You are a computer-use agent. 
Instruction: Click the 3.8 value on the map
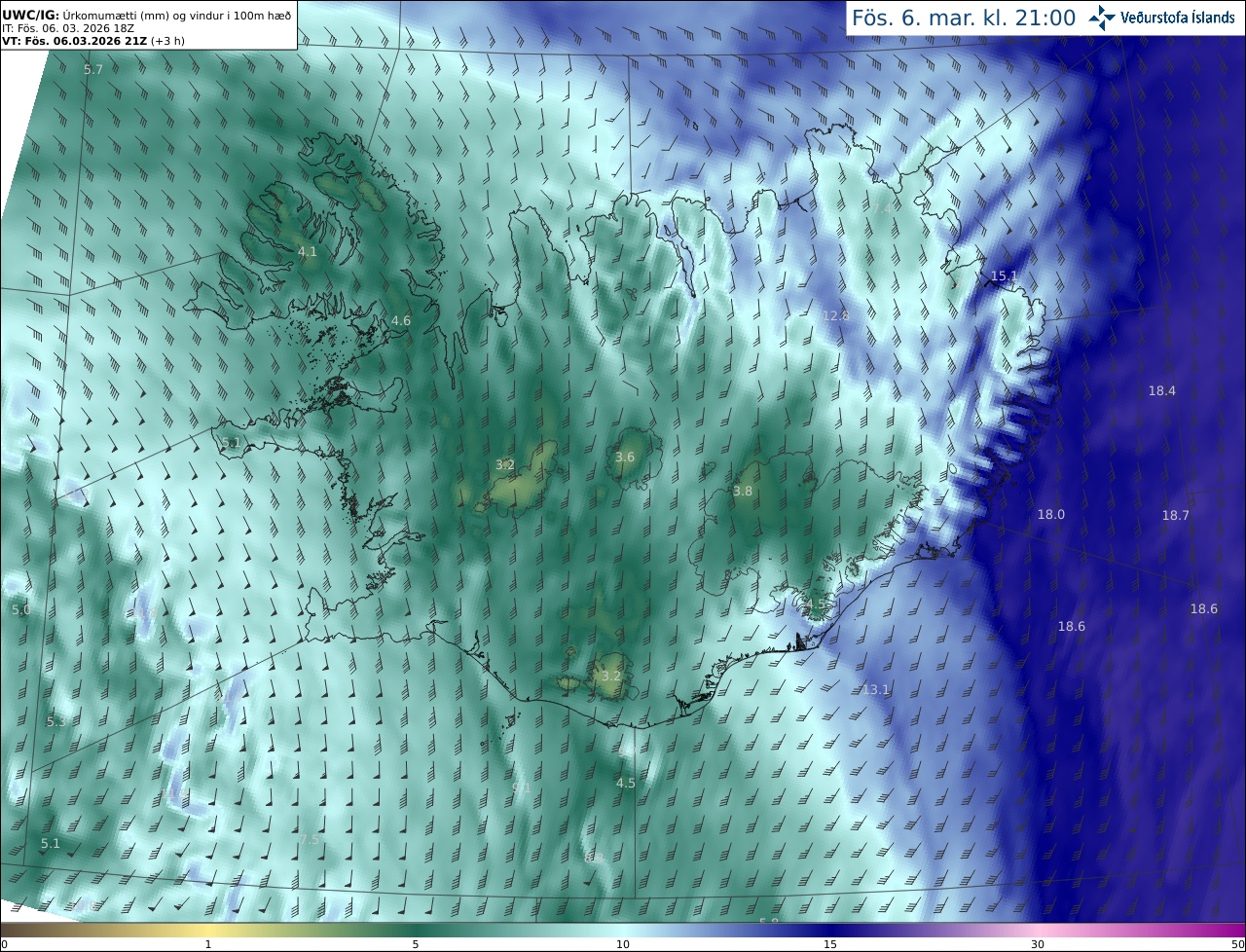click(x=742, y=492)
